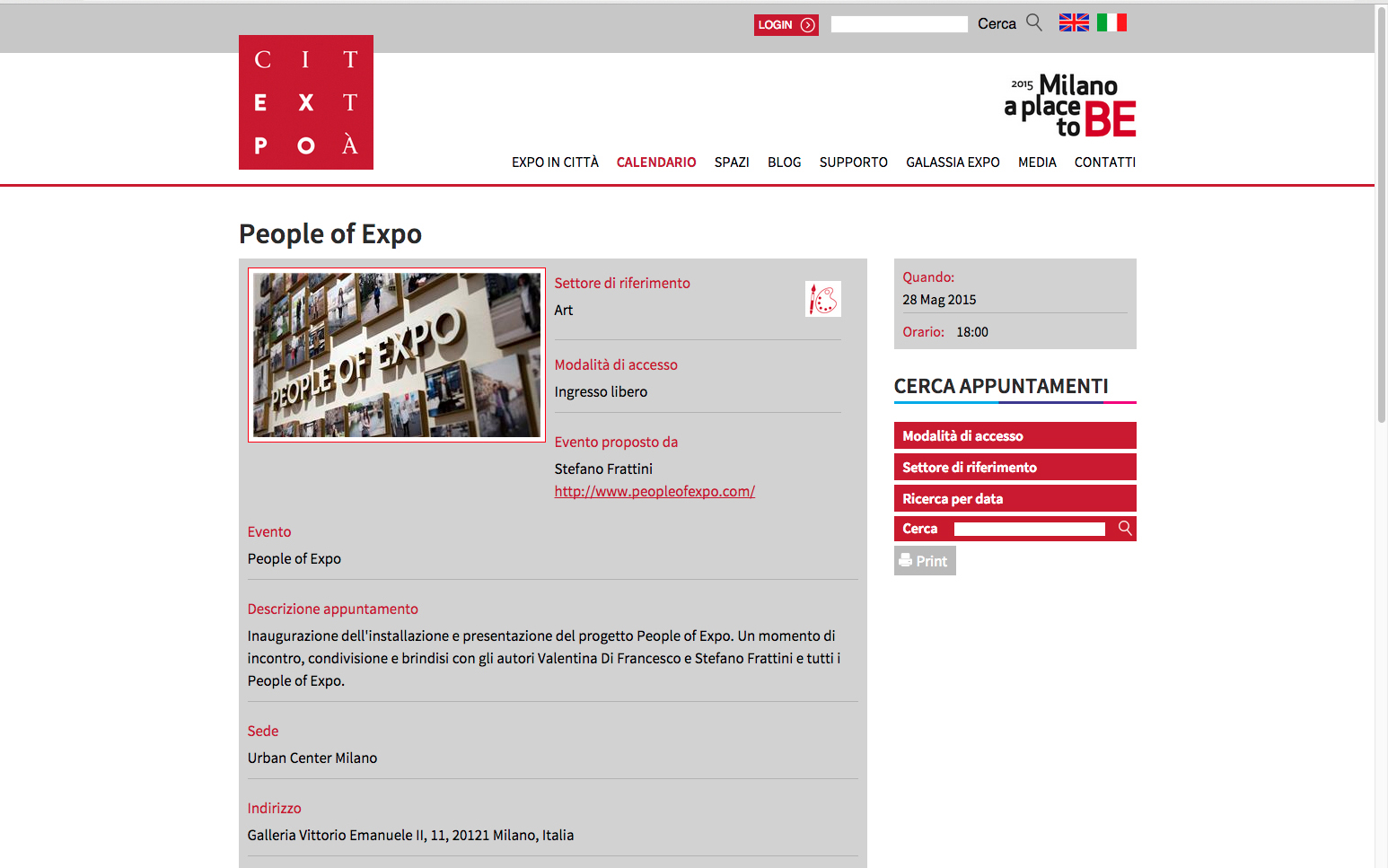Click the LOGIN button
1388x868 pixels.
coord(786,25)
